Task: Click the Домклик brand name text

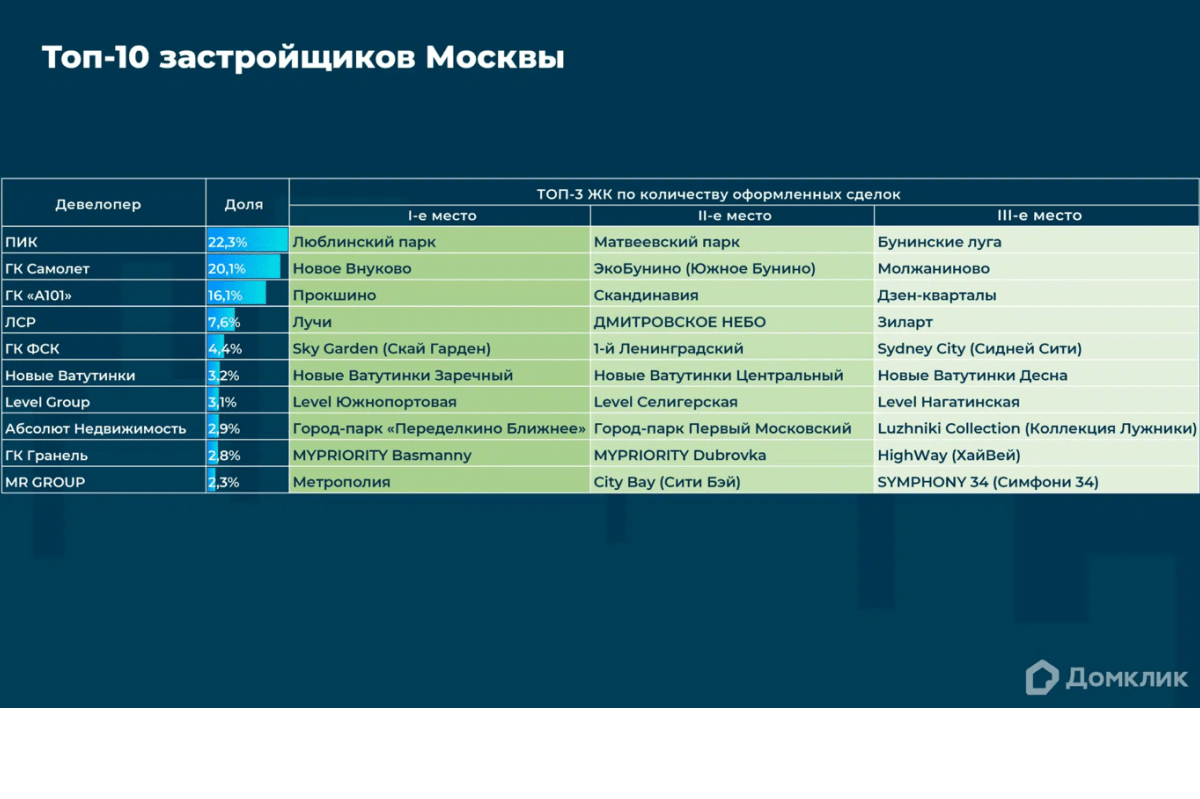Action: (1126, 677)
